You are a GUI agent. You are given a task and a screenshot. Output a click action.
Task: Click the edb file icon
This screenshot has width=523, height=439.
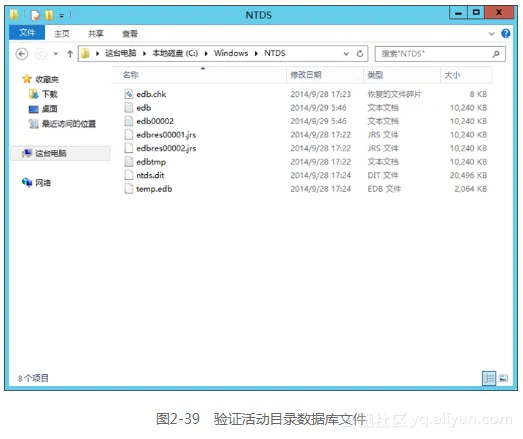tap(129, 107)
